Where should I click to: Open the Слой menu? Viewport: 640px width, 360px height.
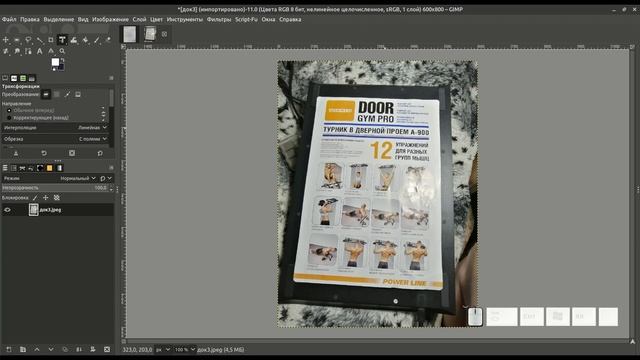[x=139, y=19]
